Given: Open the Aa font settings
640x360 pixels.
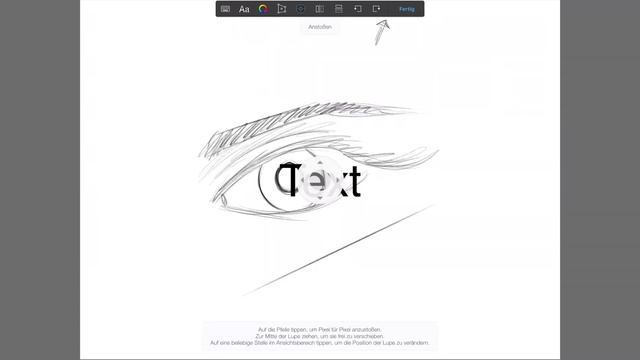Looking at the screenshot, I should (x=244, y=9).
